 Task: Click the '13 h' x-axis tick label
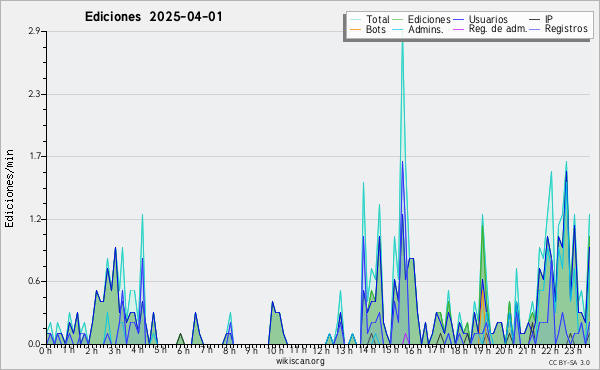pos(344,351)
